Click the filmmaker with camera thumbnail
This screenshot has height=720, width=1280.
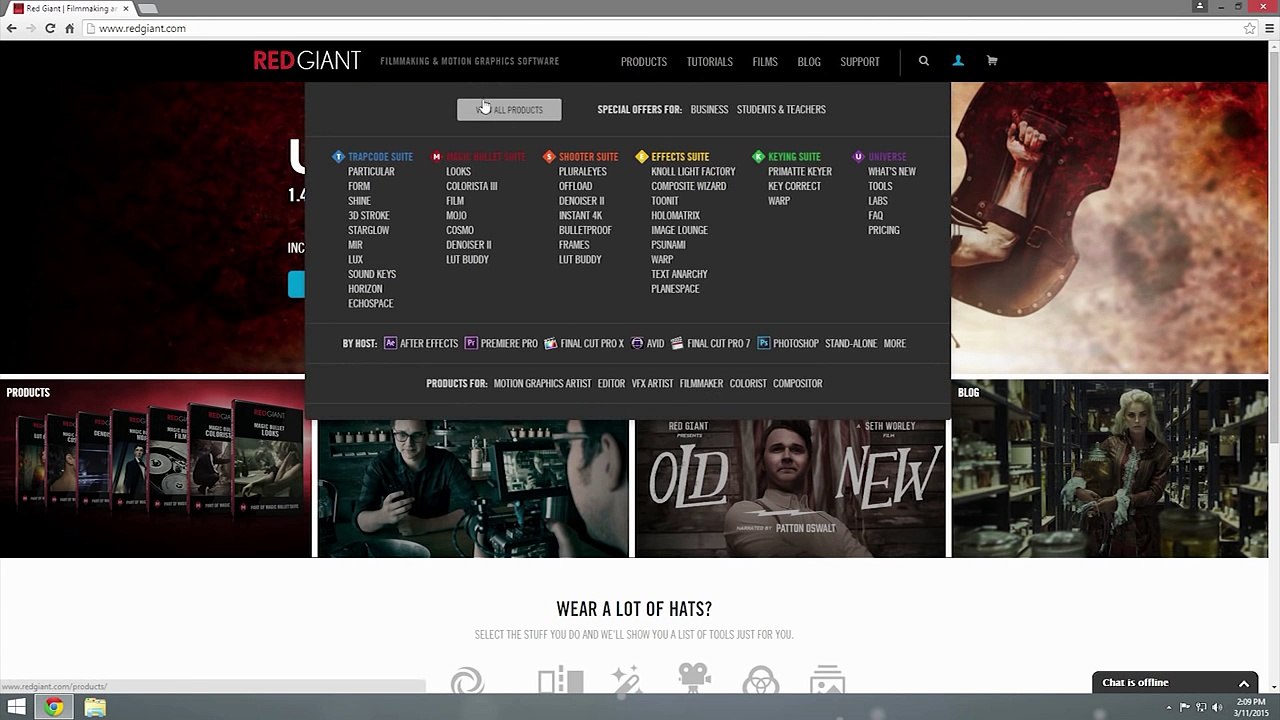tap(473, 488)
